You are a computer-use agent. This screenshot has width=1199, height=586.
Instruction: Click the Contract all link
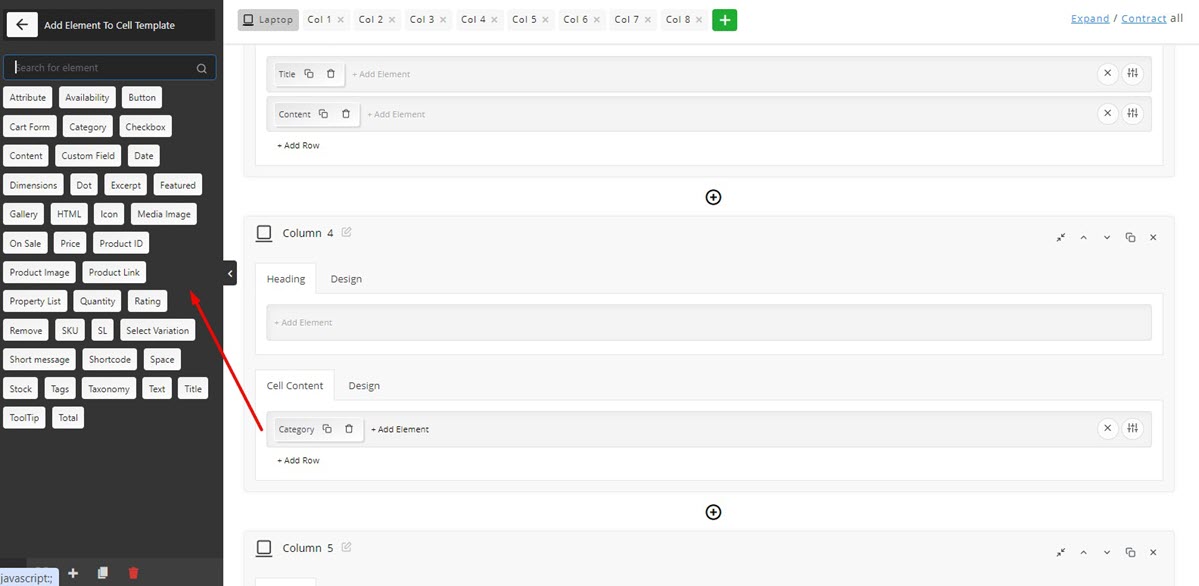(x=1144, y=18)
